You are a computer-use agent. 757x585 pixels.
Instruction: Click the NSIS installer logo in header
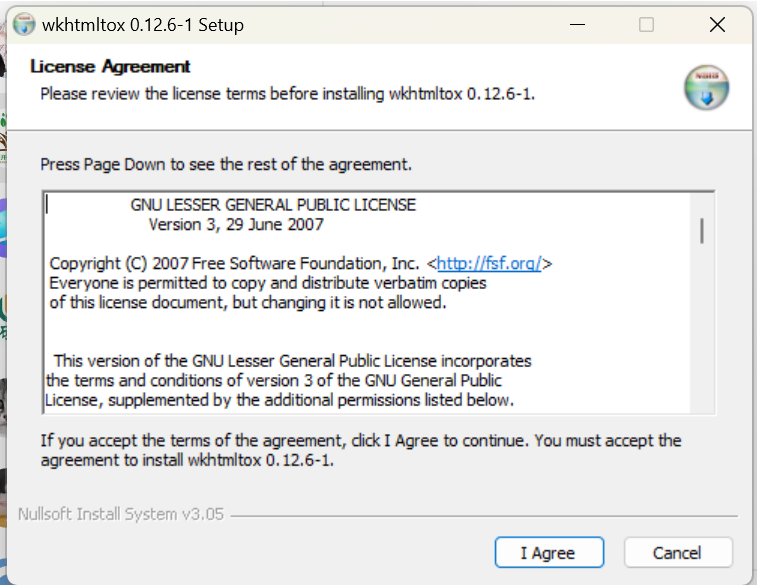pyautogui.click(x=706, y=87)
